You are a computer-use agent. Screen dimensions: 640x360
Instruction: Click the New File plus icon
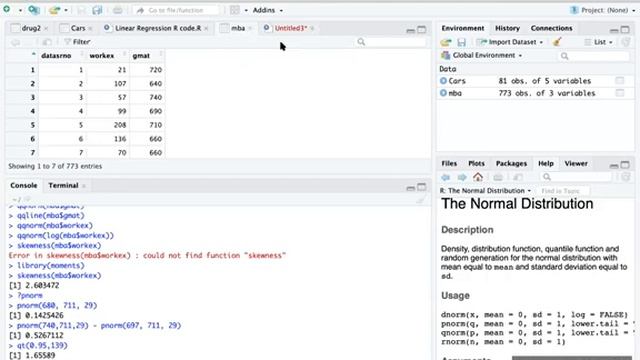(7, 9)
